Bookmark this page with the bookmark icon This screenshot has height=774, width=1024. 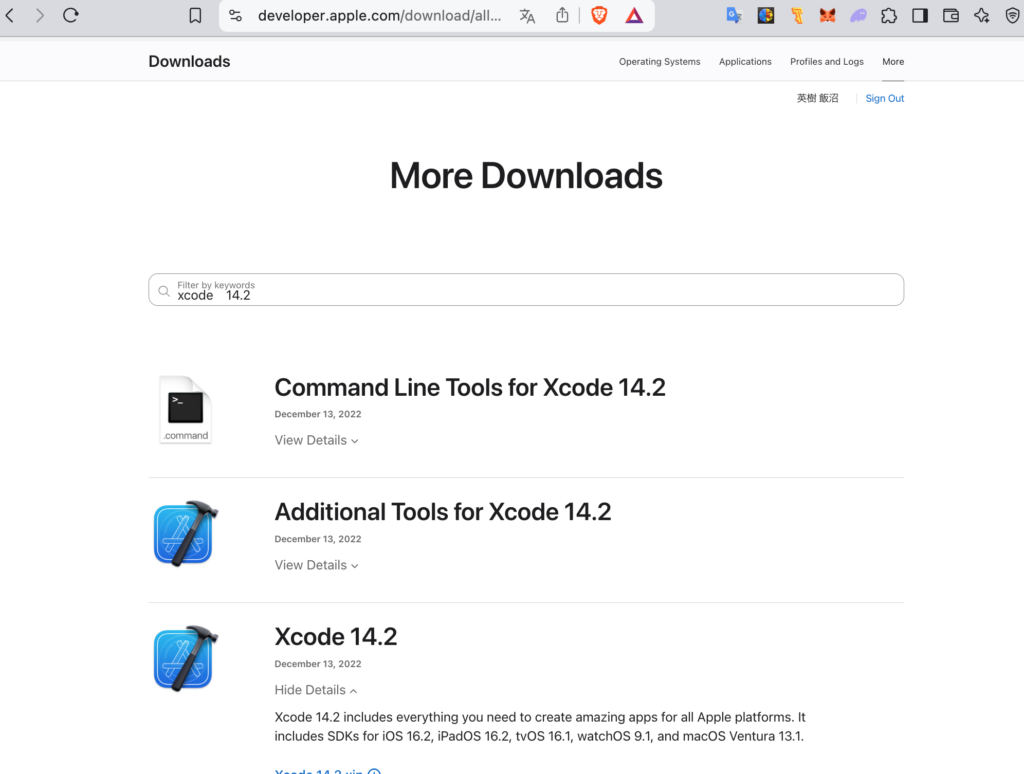[x=195, y=16]
